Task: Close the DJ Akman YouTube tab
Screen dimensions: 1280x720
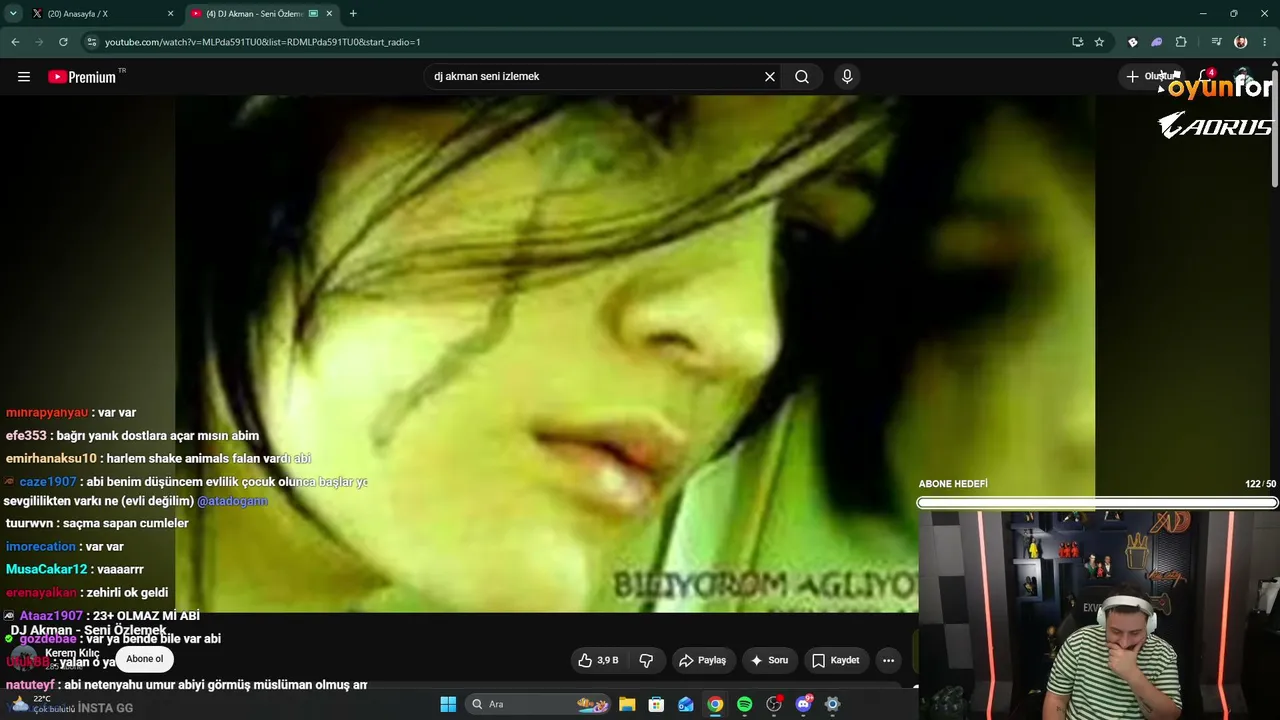Action: [329, 14]
